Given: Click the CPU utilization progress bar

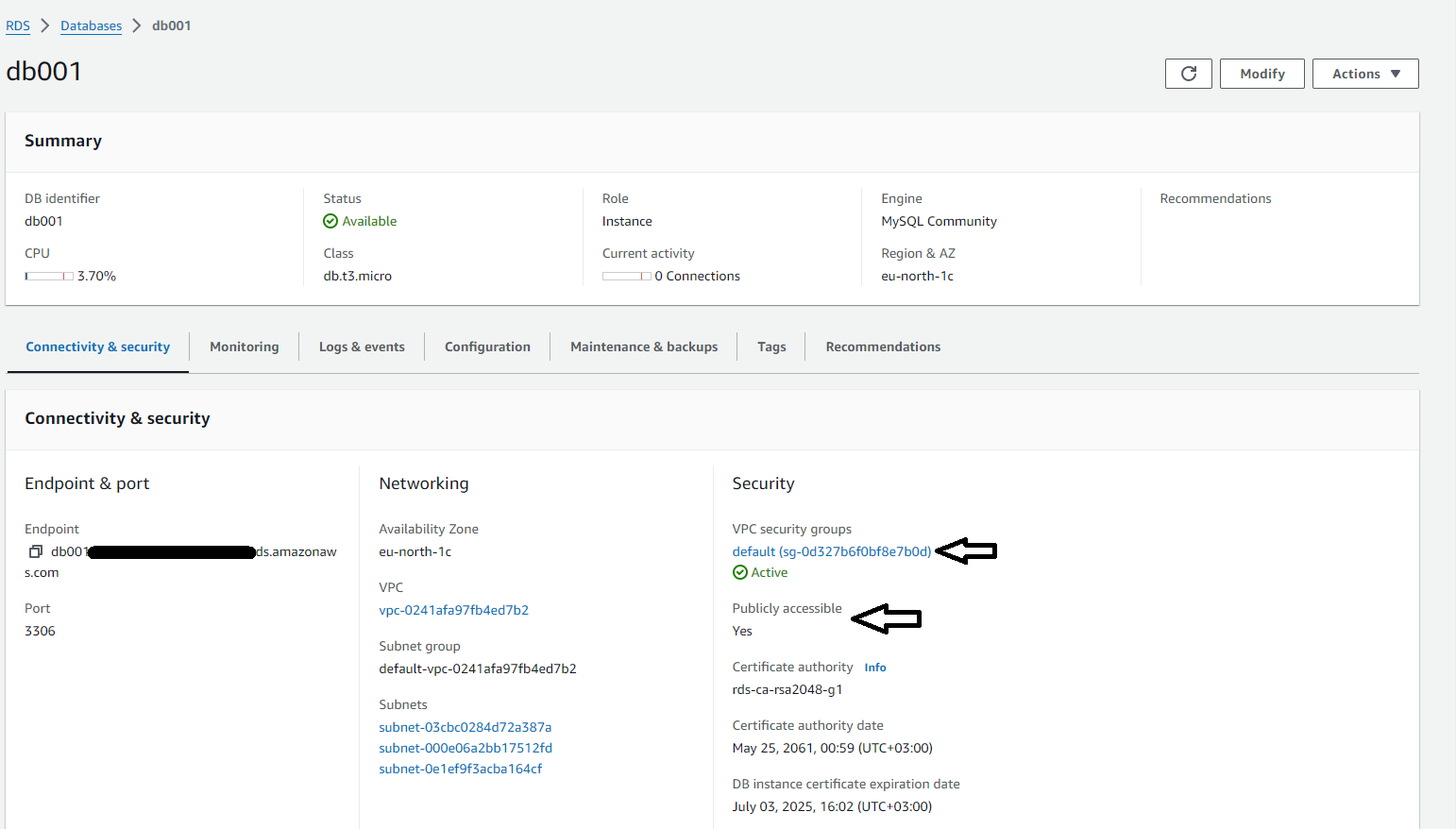Looking at the screenshot, I should pyautogui.click(x=48, y=275).
